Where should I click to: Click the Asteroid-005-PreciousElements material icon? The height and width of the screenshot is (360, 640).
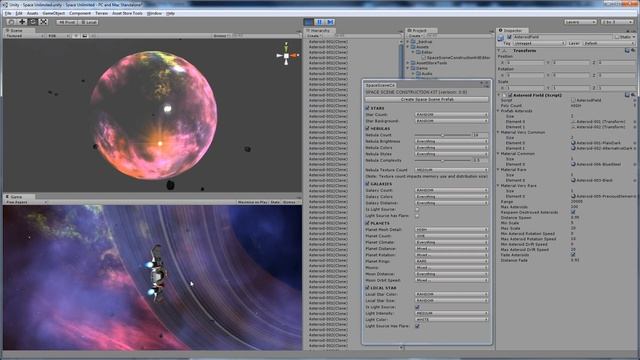pos(573,196)
